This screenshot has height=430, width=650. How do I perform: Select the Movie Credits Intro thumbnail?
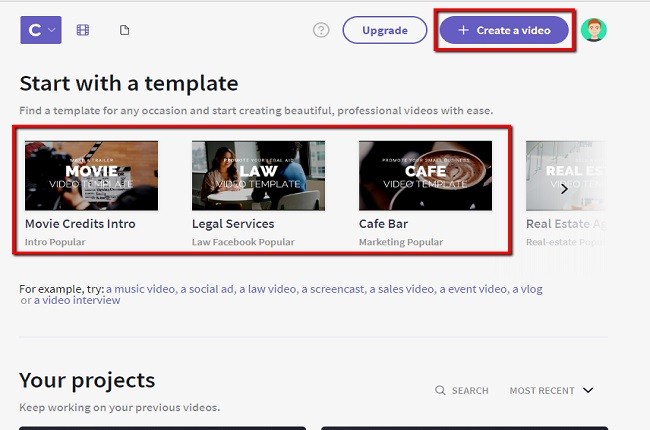(x=91, y=175)
